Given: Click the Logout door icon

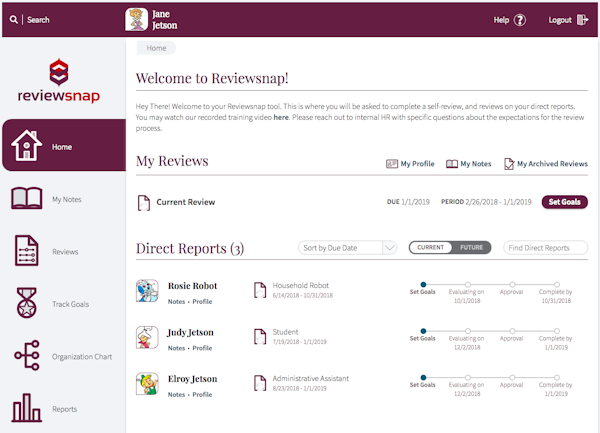Looking at the screenshot, I should tap(582, 20).
